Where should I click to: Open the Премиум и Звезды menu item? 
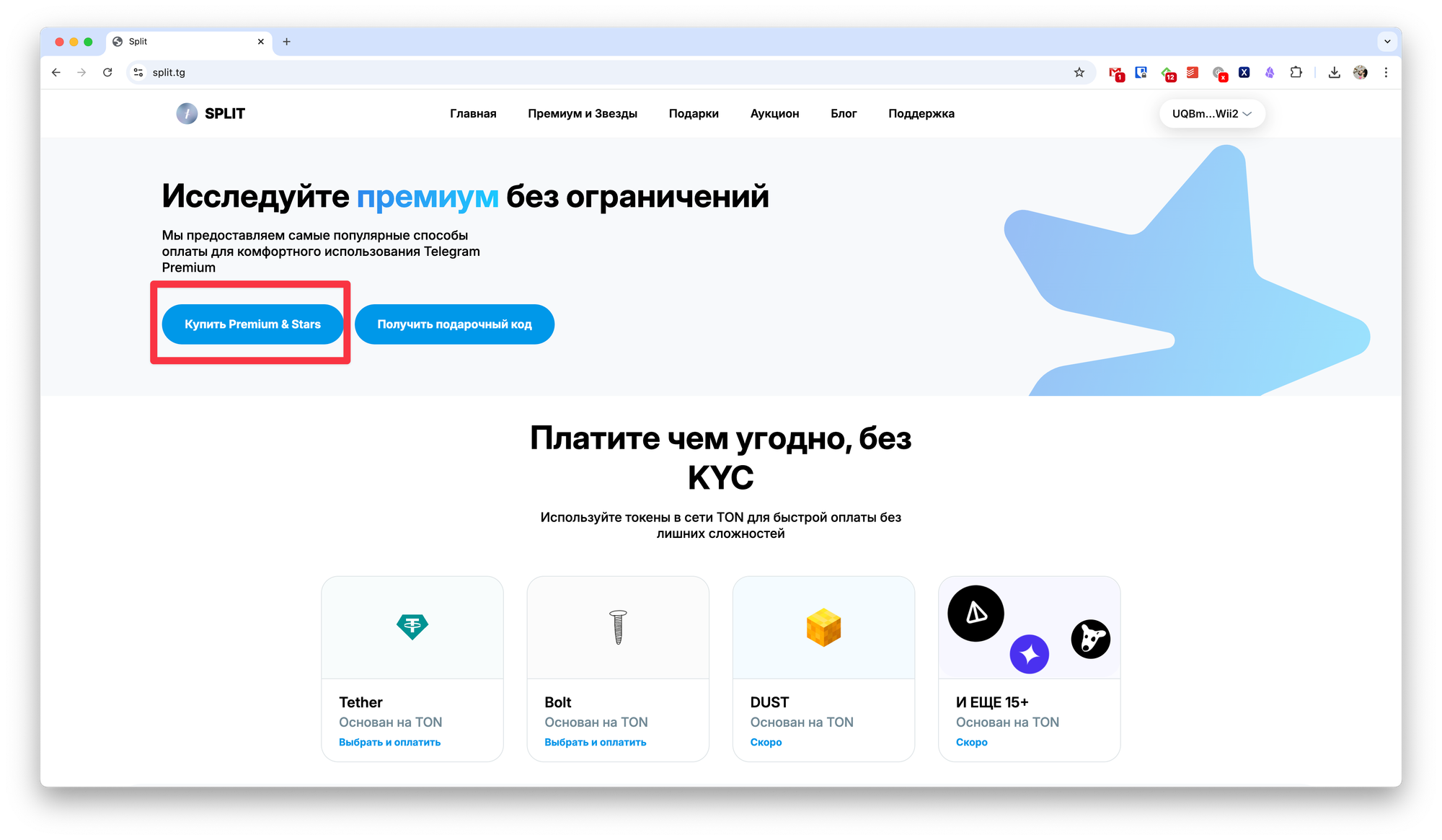coord(582,113)
